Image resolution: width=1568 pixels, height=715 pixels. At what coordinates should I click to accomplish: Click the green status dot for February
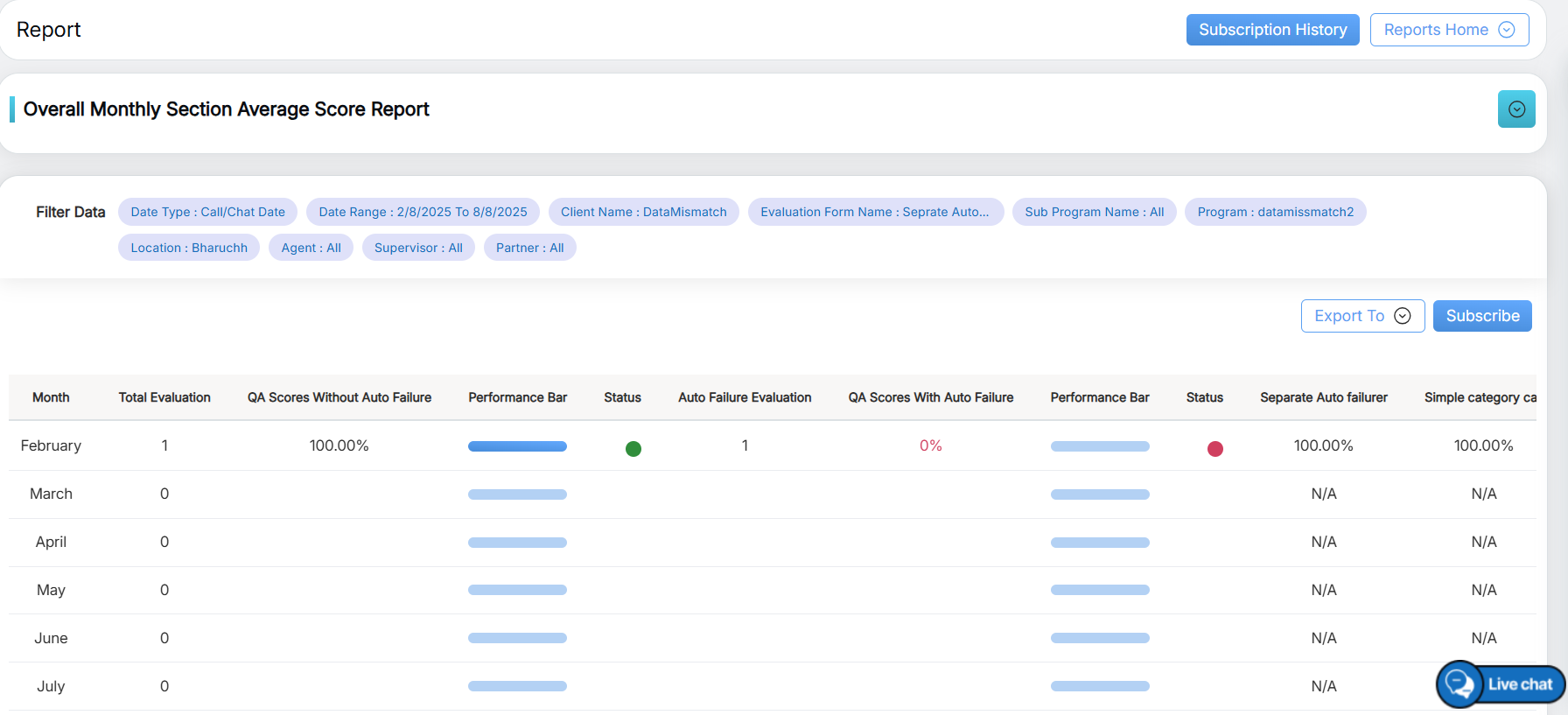pyautogui.click(x=633, y=449)
